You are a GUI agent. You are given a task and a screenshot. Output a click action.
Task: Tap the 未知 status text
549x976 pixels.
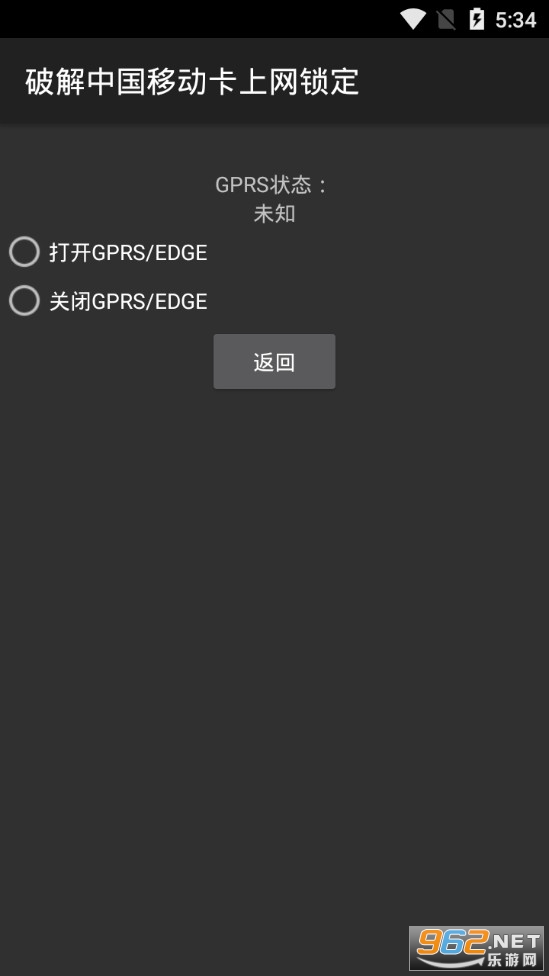[x=274, y=214]
